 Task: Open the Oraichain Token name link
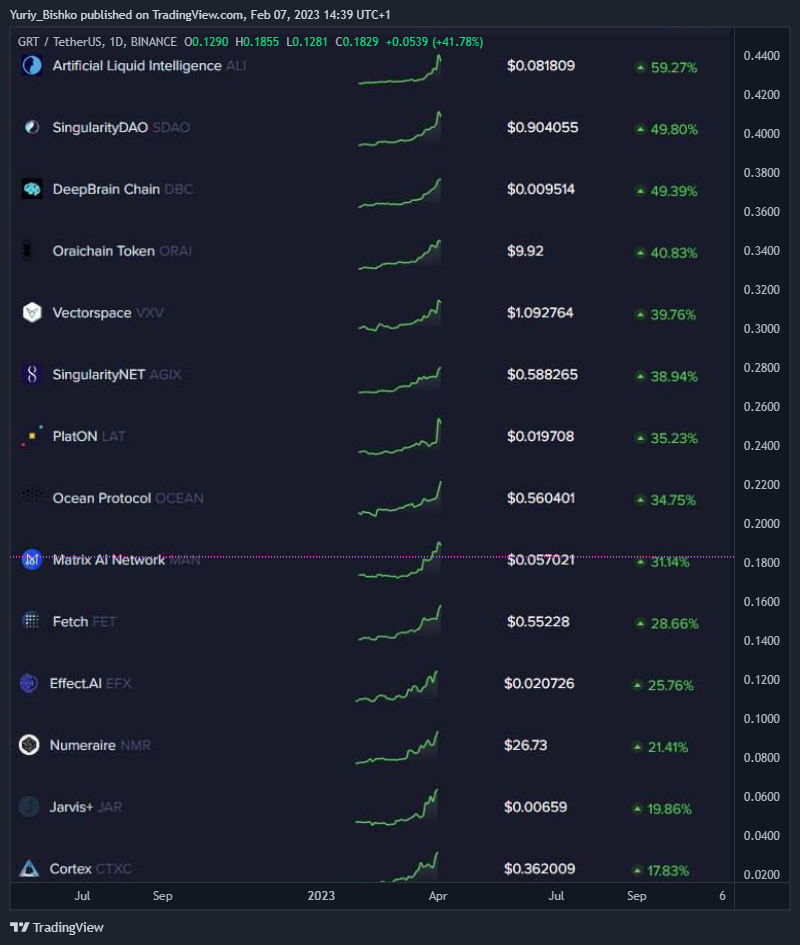coord(103,251)
